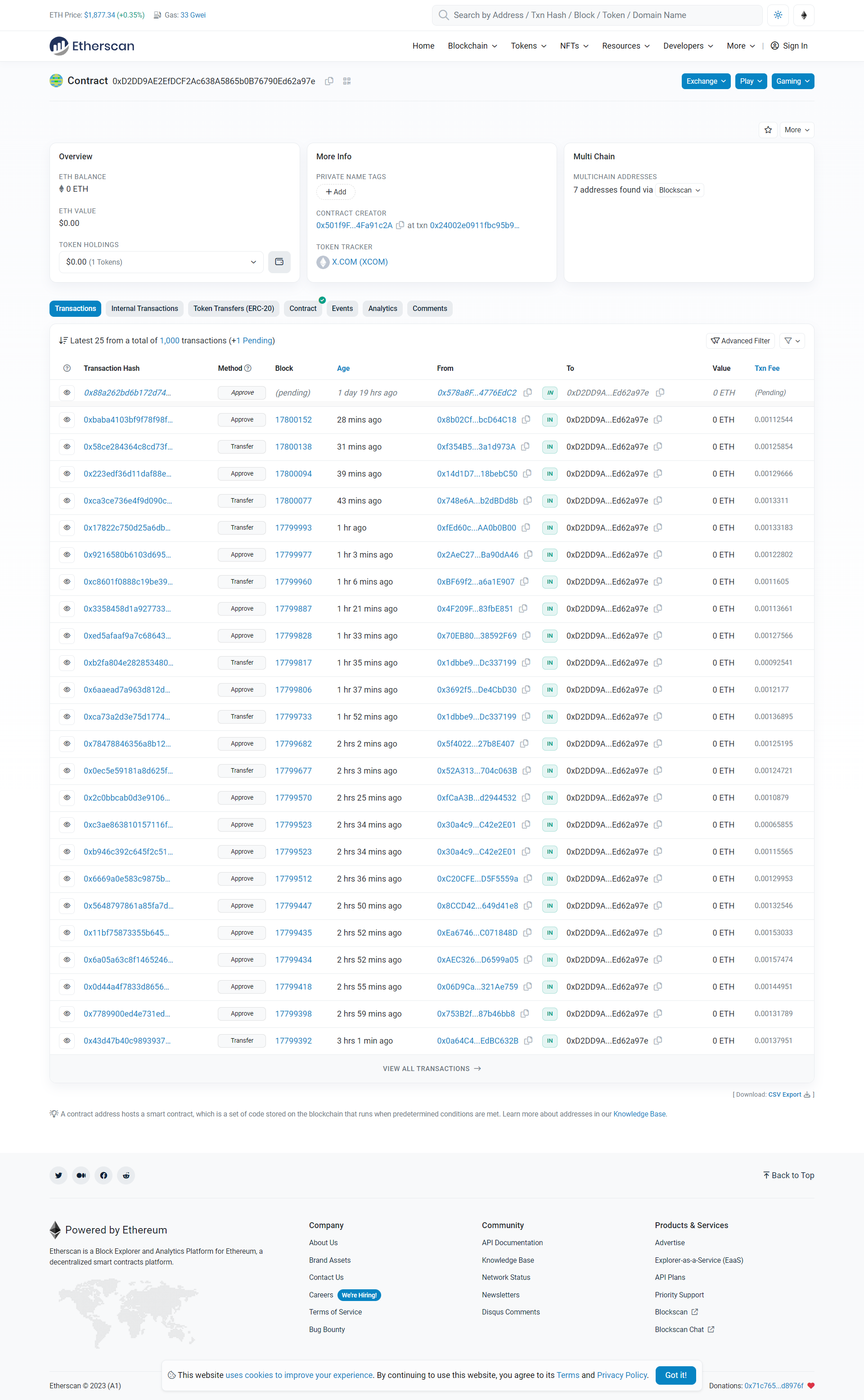This screenshot has width=864, height=1400.
Task: Click the X.COM (XCOM) token tracker link
Action: 360,262
